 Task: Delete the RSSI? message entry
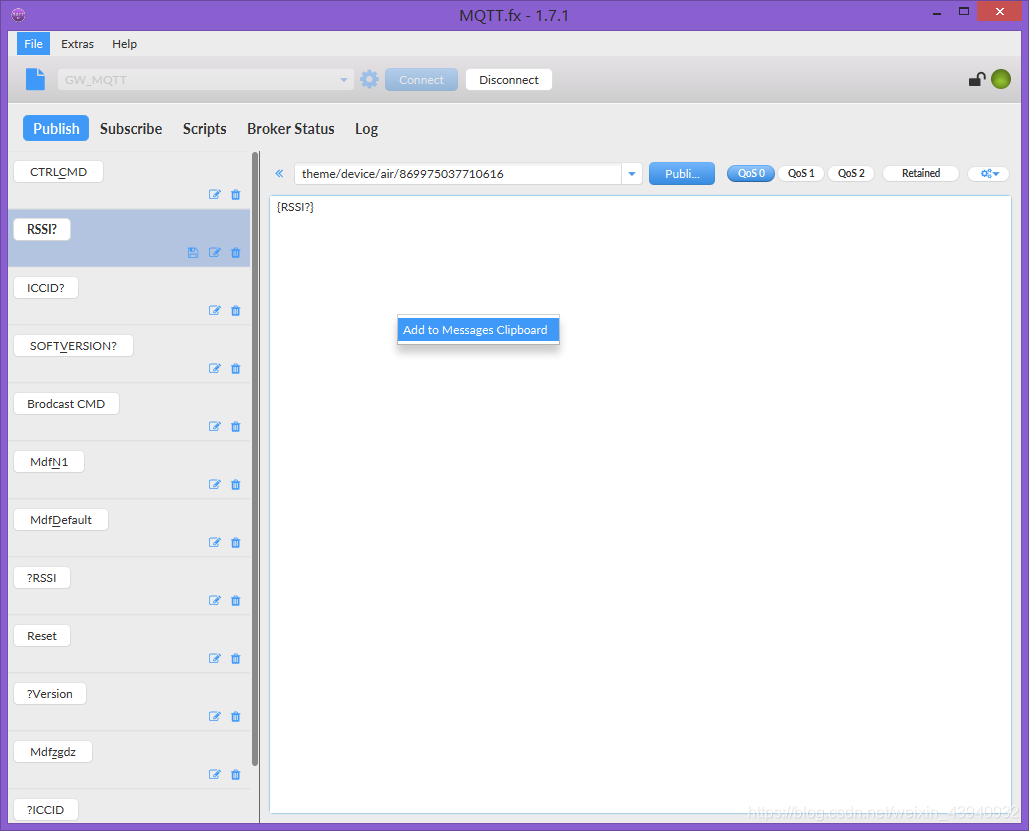[x=236, y=253]
